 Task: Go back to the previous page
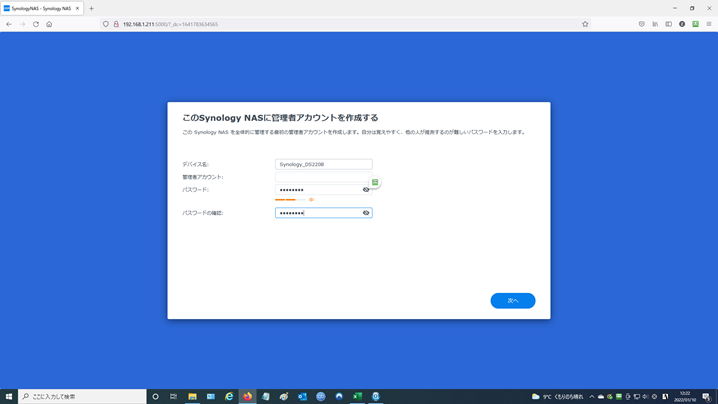(9, 24)
